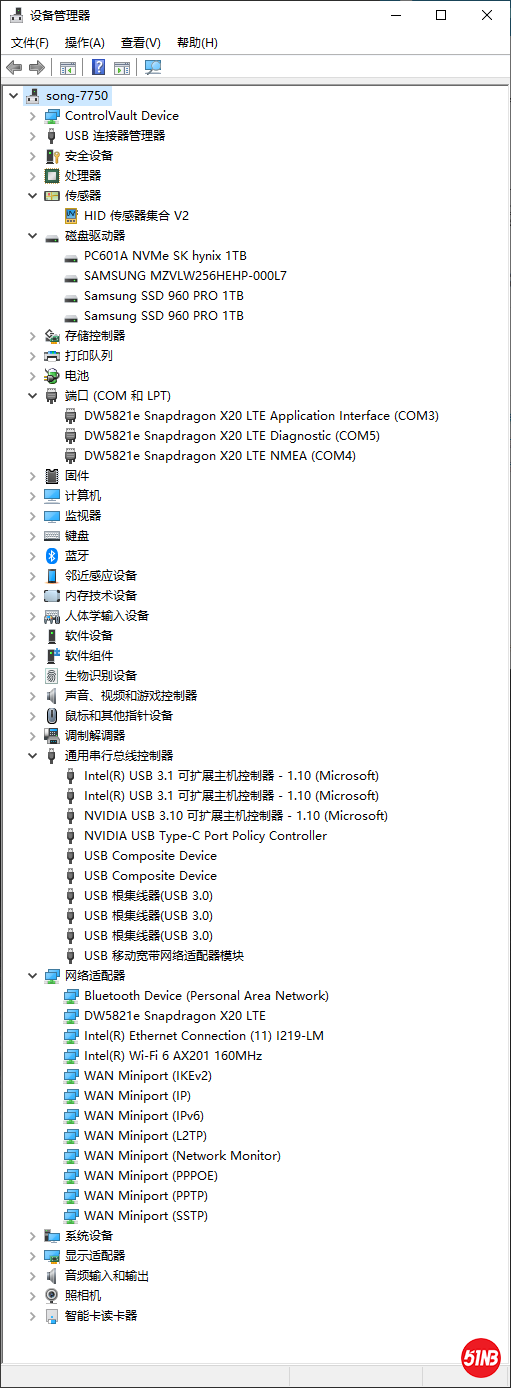Click the 计算机 computer icon
This screenshot has width=511, height=1388.
coord(52,496)
